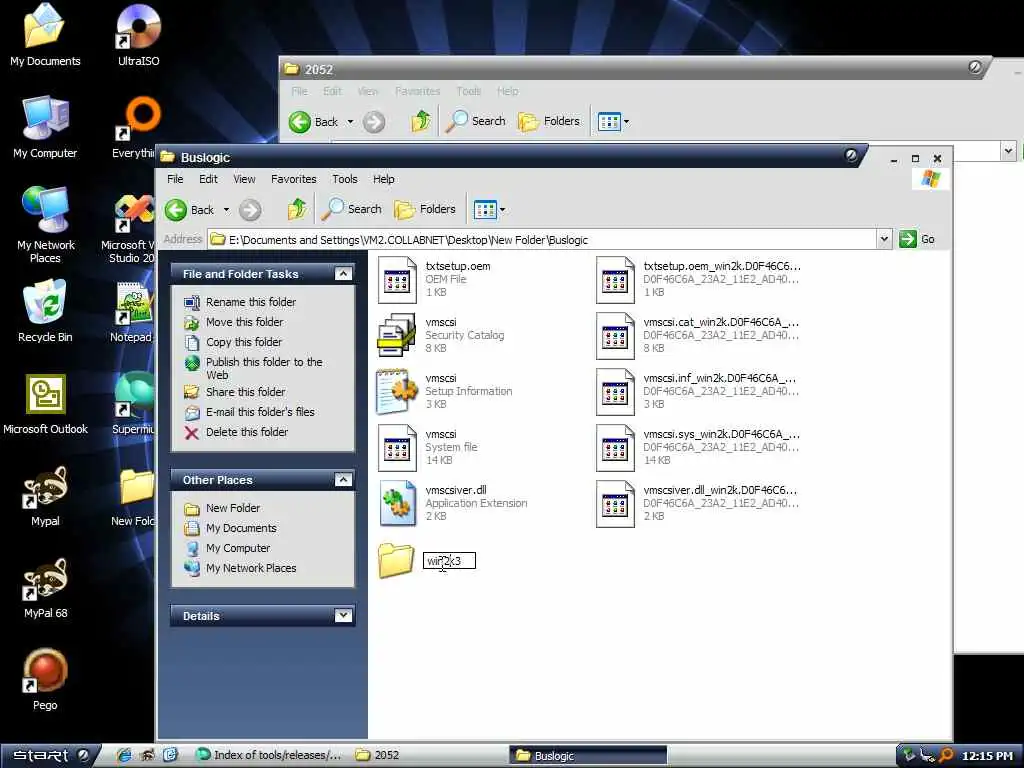1024x768 pixels.
Task: Open Mypal desktop shortcut
Action: 45,496
